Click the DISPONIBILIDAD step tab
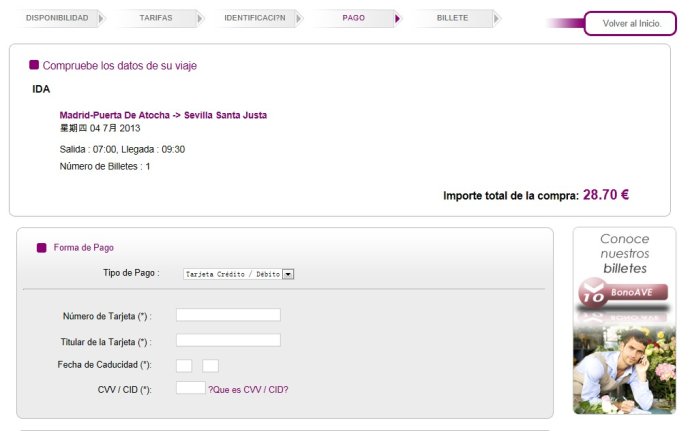The image size is (690, 431). (x=59, y=18)
